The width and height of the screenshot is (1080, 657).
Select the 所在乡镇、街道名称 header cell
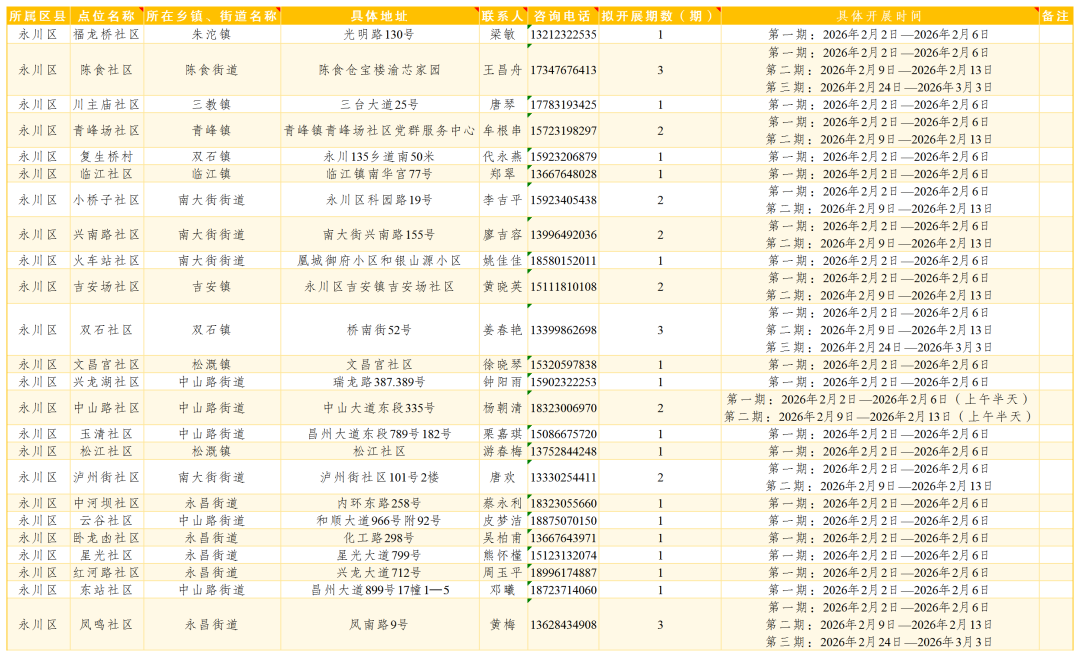click(x=212, y=16)
